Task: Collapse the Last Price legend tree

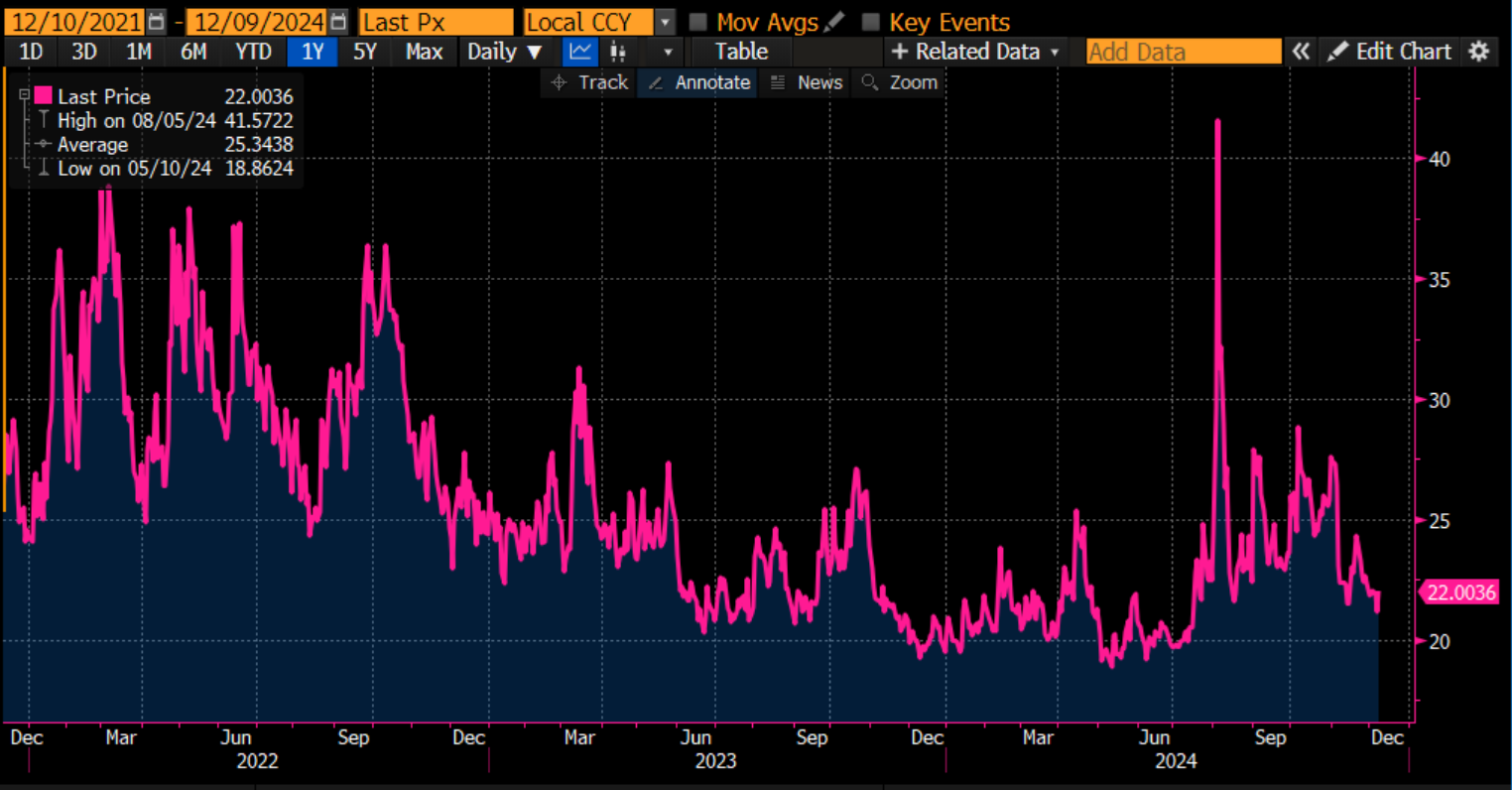Action: click(x=25, y=96)
